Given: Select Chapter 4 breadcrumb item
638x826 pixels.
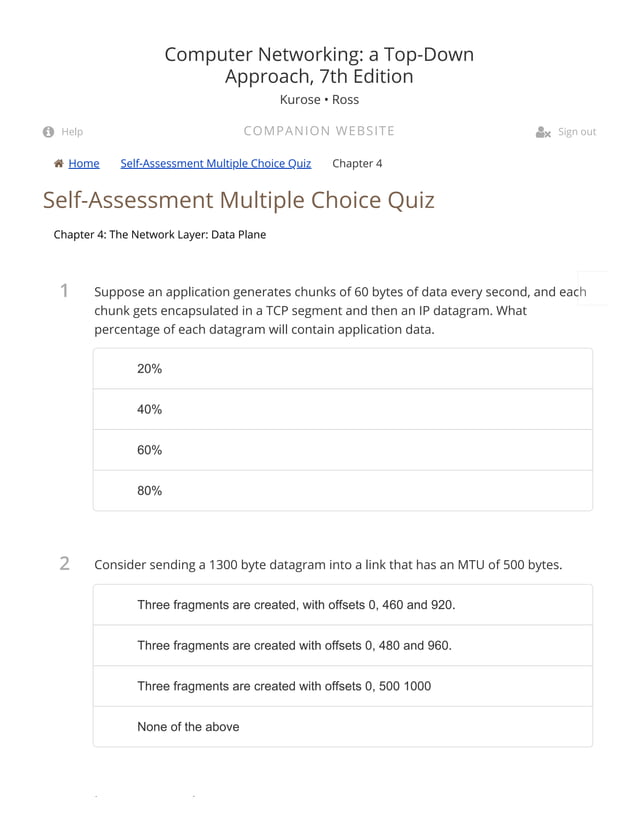Looking at the screenshot, I should click(357, 163).
